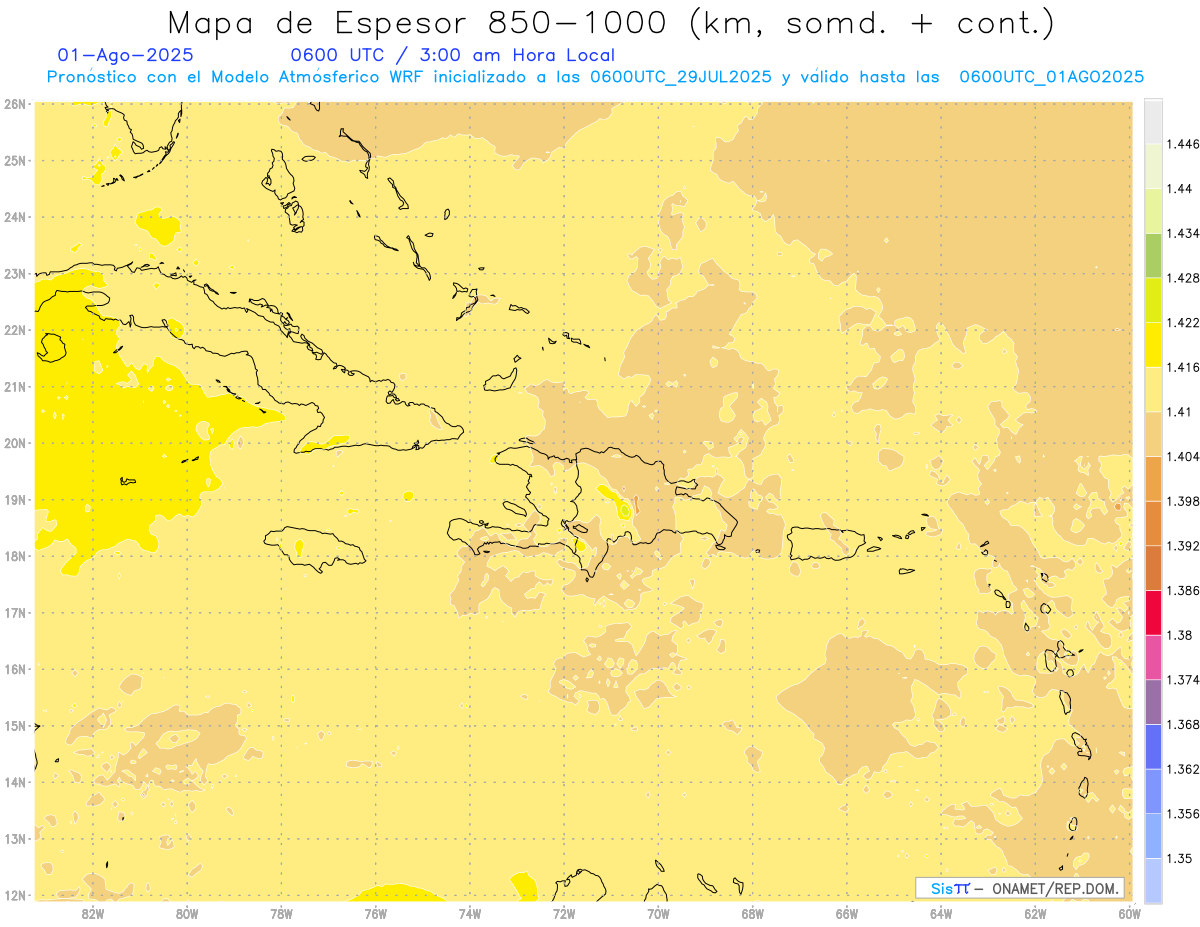
Task: Select the 60W longitude label
Action: (x=1130, y=913)
